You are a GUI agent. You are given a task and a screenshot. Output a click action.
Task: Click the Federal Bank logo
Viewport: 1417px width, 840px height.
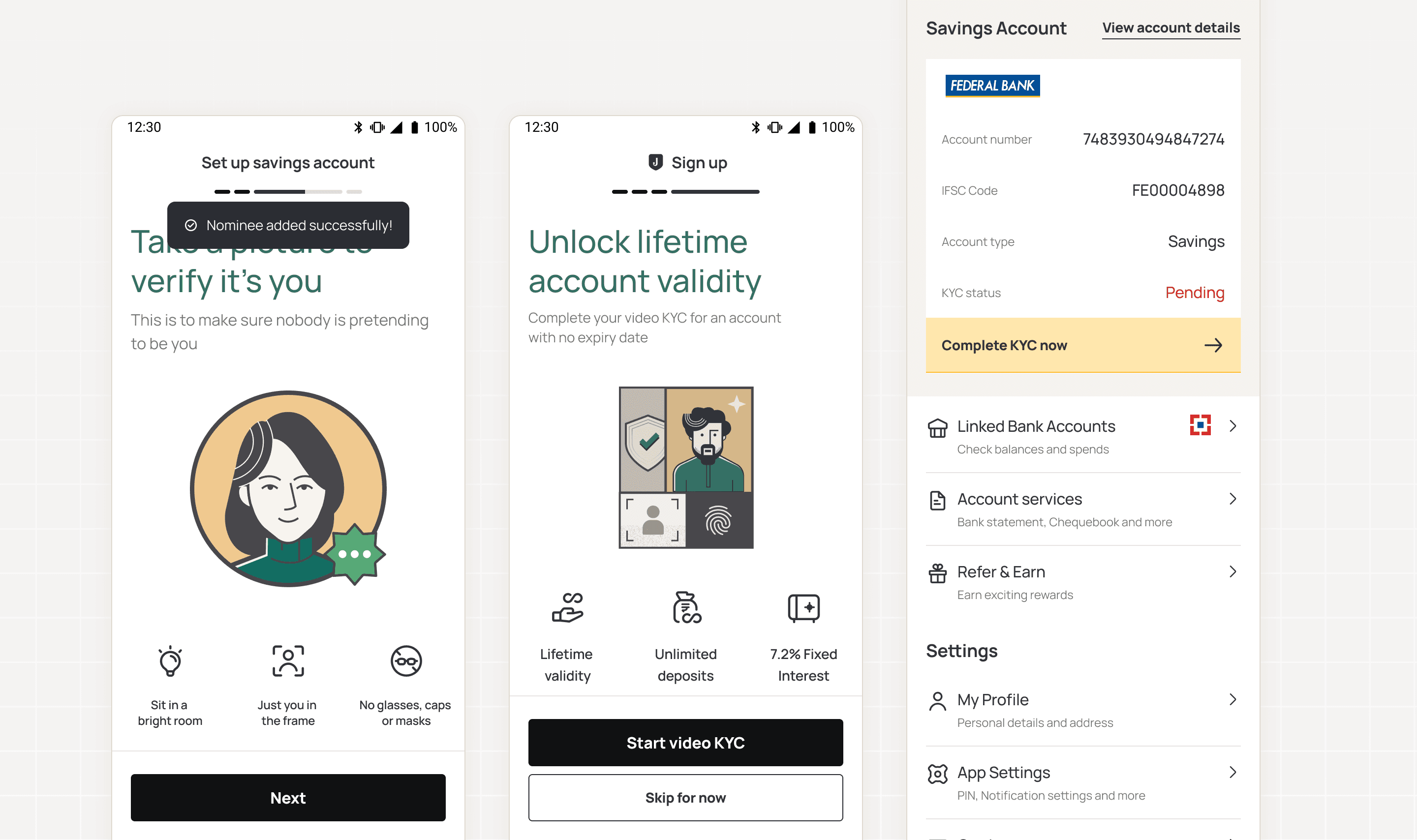tap(992, 86)
